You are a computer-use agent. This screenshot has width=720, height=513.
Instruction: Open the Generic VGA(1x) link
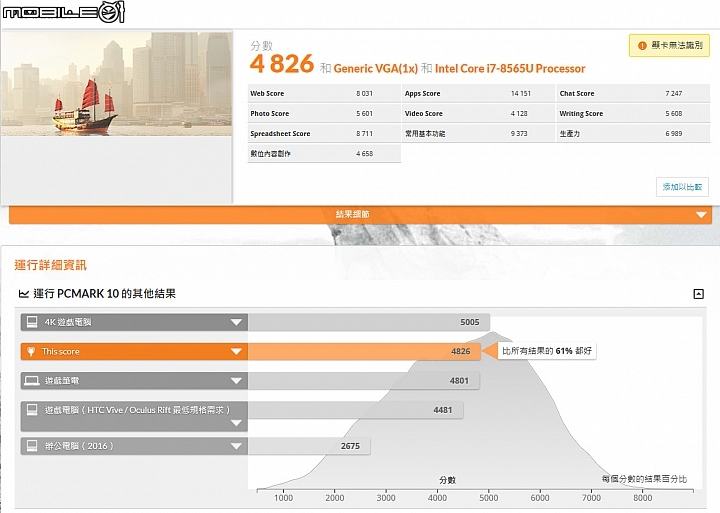(376, 68)
